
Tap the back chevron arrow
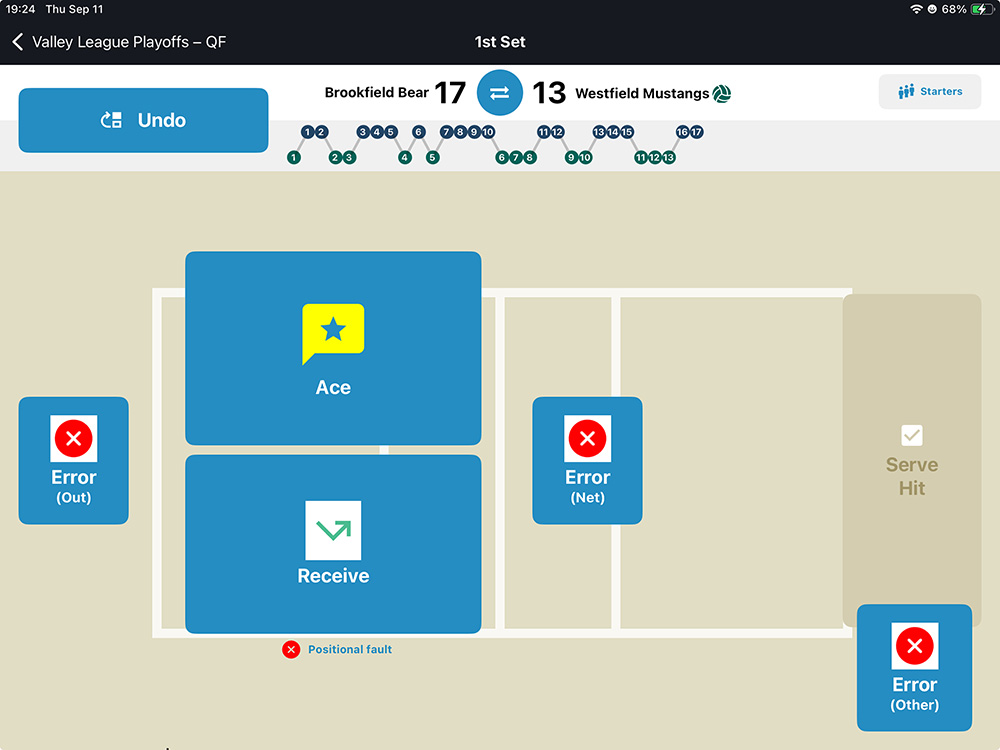17,42
